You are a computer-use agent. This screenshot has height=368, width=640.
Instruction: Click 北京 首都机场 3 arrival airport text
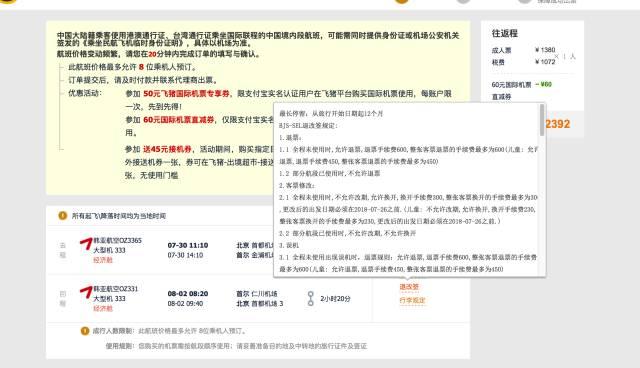[x=260, y=304]
